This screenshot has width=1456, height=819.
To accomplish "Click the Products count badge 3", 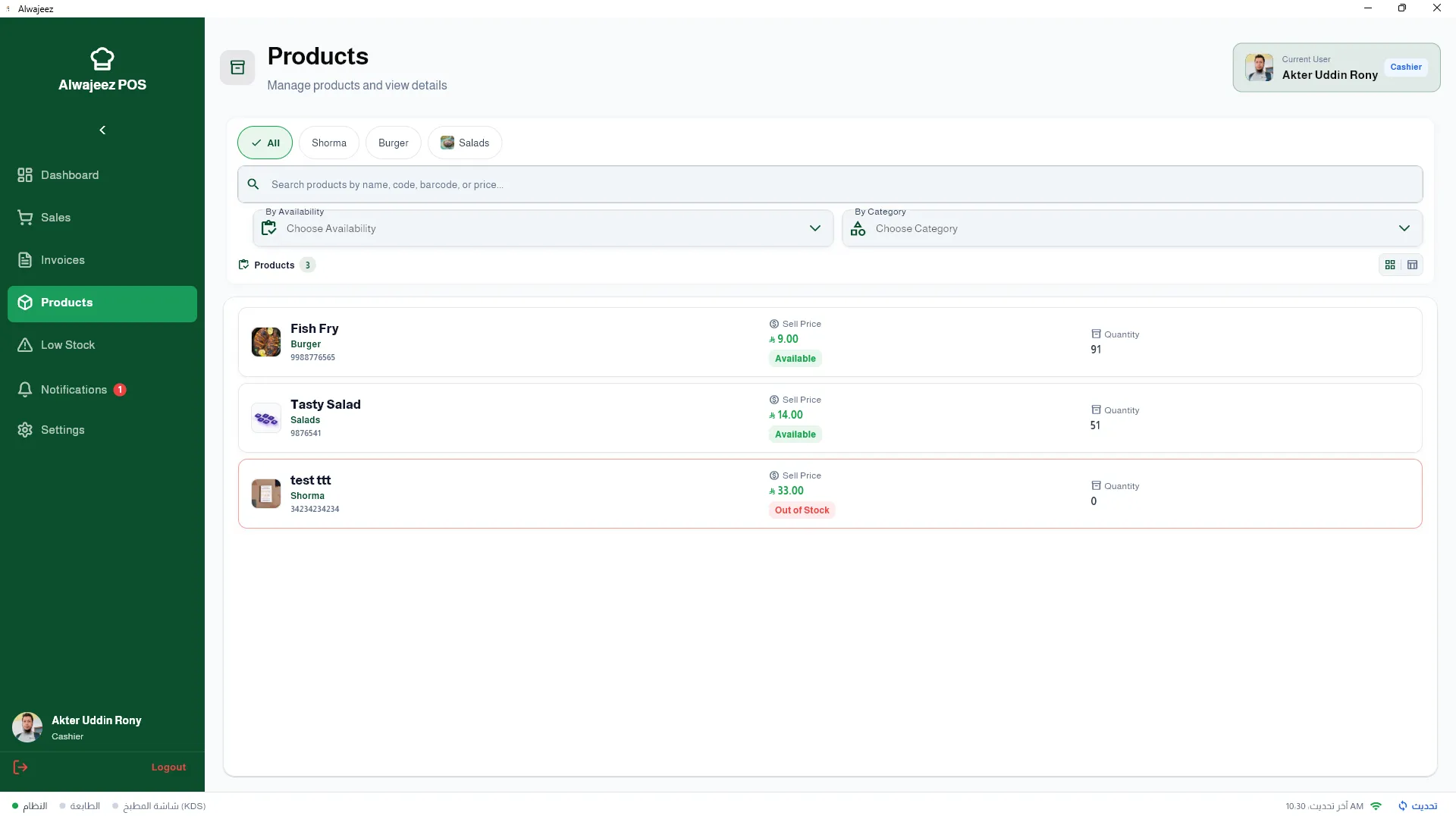I will [307, 265].
